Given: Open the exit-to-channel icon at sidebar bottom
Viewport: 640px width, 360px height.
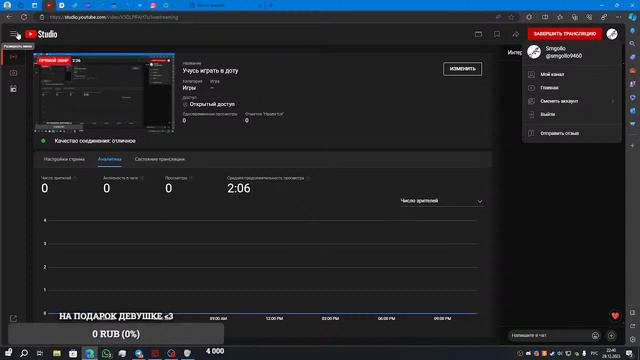Looking at the screenshot, I should [13, 318].
